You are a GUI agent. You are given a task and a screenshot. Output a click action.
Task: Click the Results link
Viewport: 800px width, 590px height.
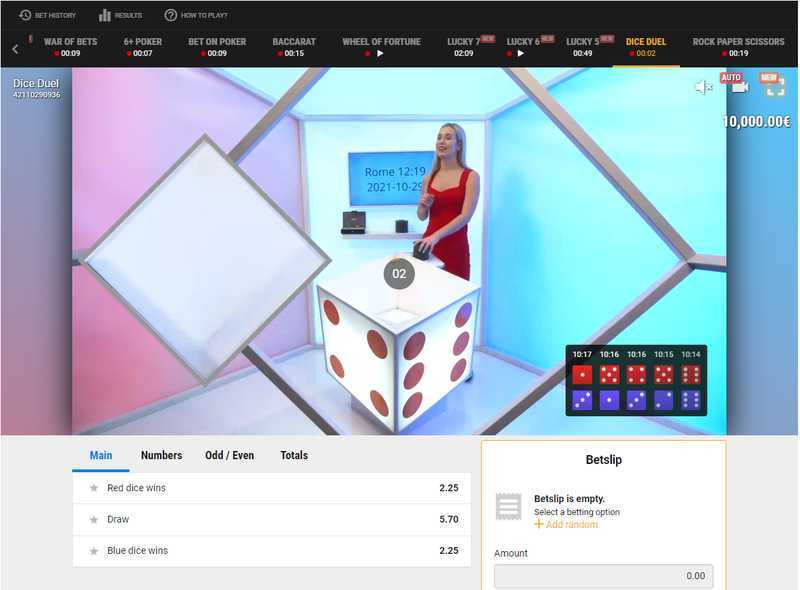[x=128, y=15]
